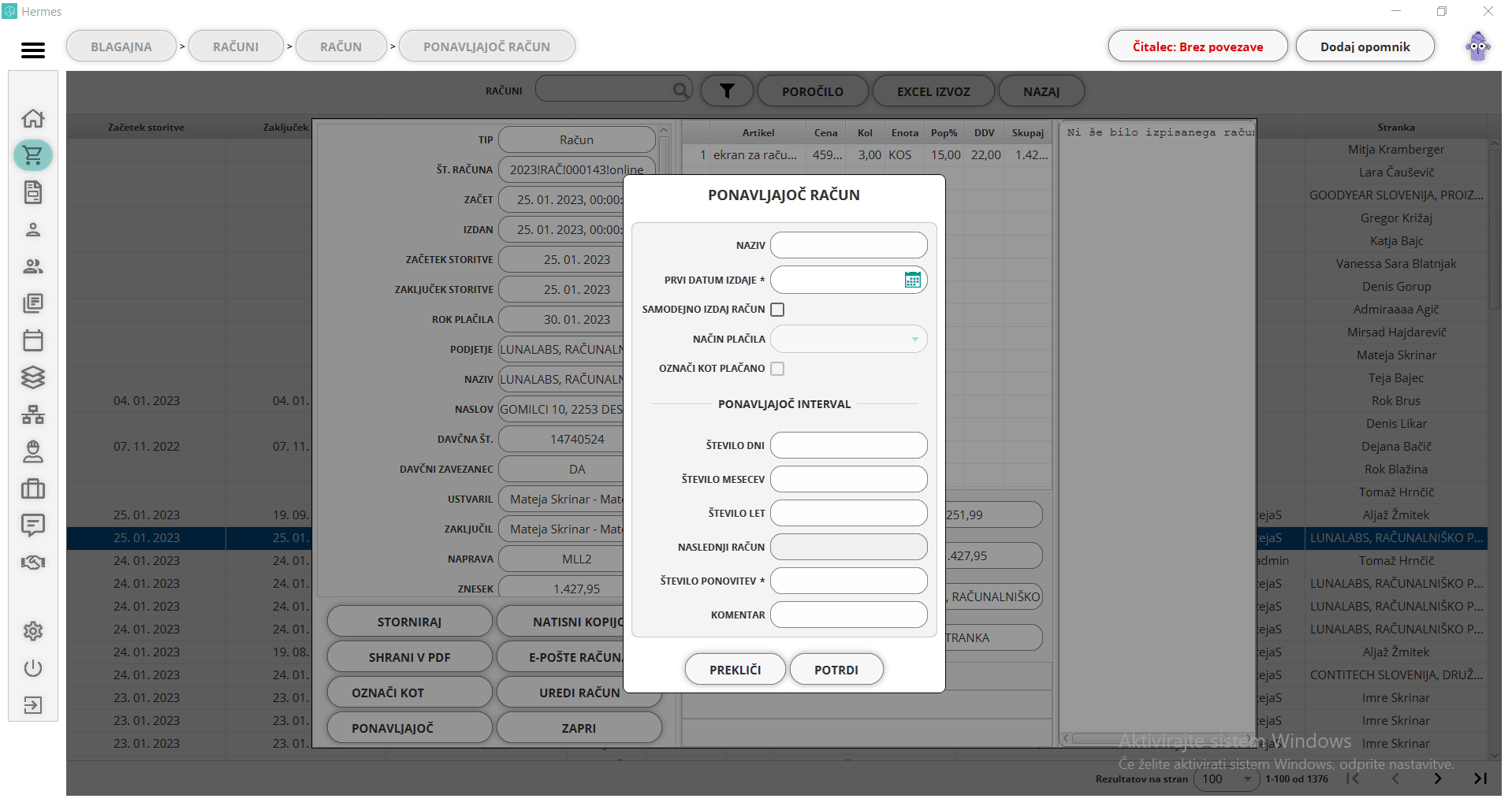This screenshot has width=1512, height=806.
Task: Click Čitalec: Brez povezave button
Action: coord(1198,46)
